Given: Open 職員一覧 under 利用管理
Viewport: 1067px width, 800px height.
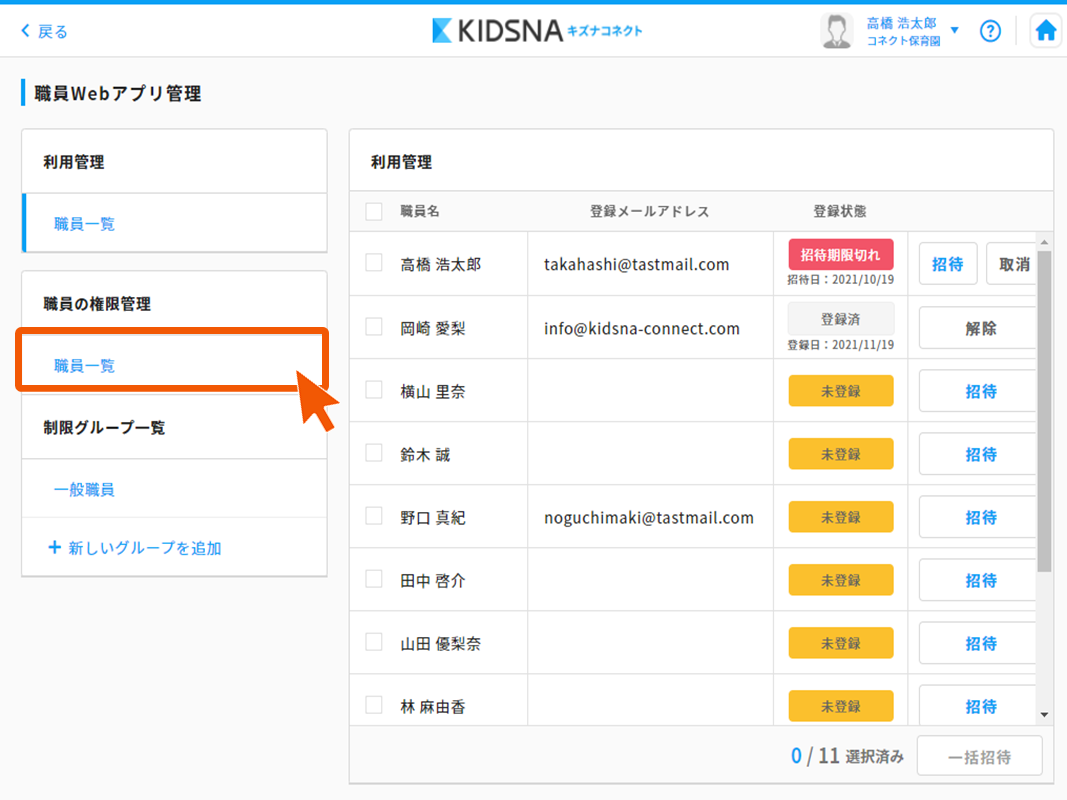Looking at the screenshot, I should click(x=85, y=224).
